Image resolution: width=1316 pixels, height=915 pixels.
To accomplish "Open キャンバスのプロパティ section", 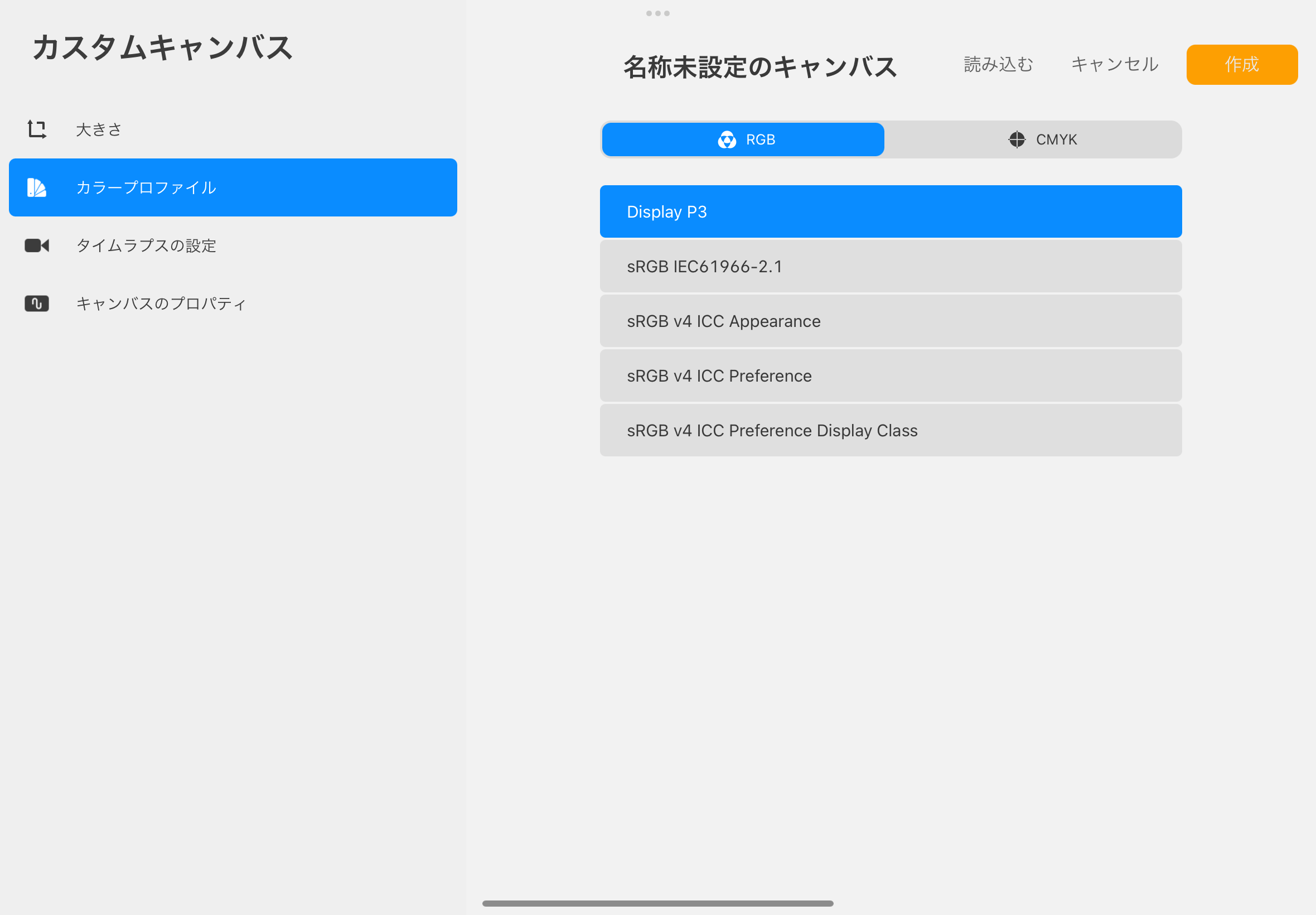I will point(161,304).
